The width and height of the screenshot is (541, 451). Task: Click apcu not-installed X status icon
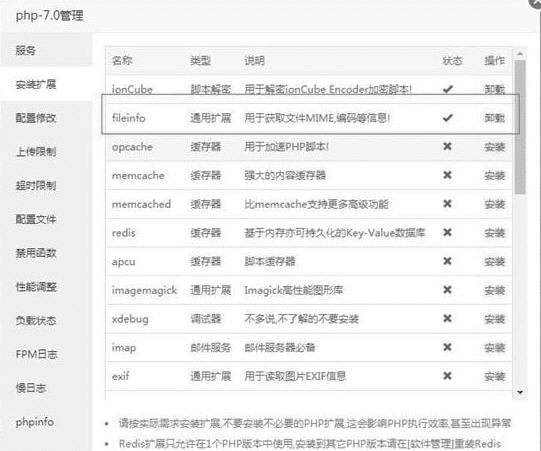tap(447, 261)
